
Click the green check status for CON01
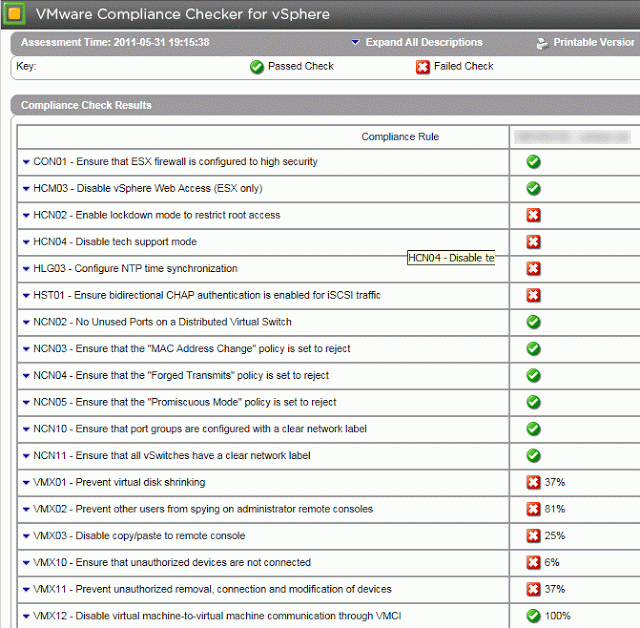pos(533,162)
